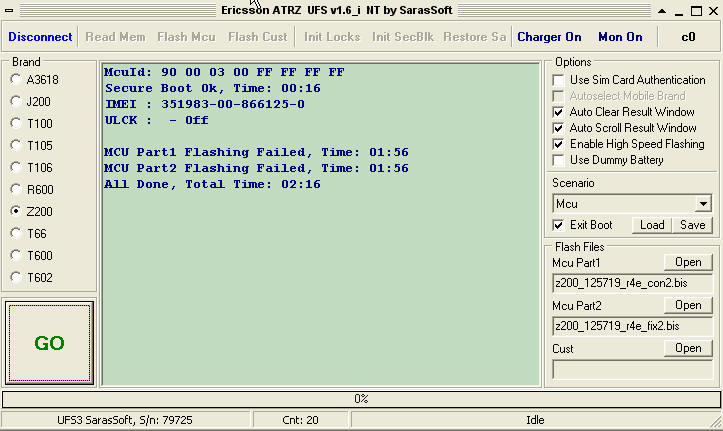Screen dimensions: 723x431
Task: Select the T106 brand radio button
Action: [x=16, y=167]
